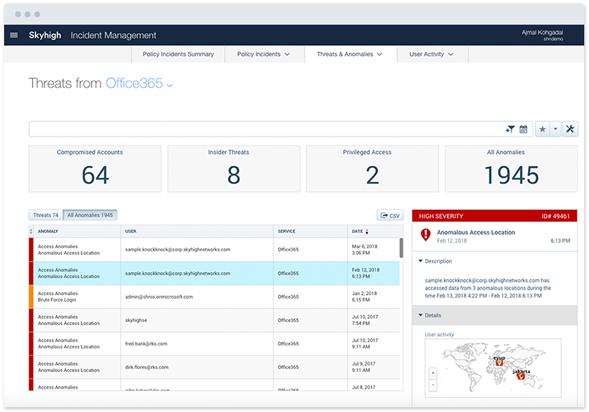Click the Insider Threats 8 card
This screenshot has width=589, height=412.
(234, 169)
